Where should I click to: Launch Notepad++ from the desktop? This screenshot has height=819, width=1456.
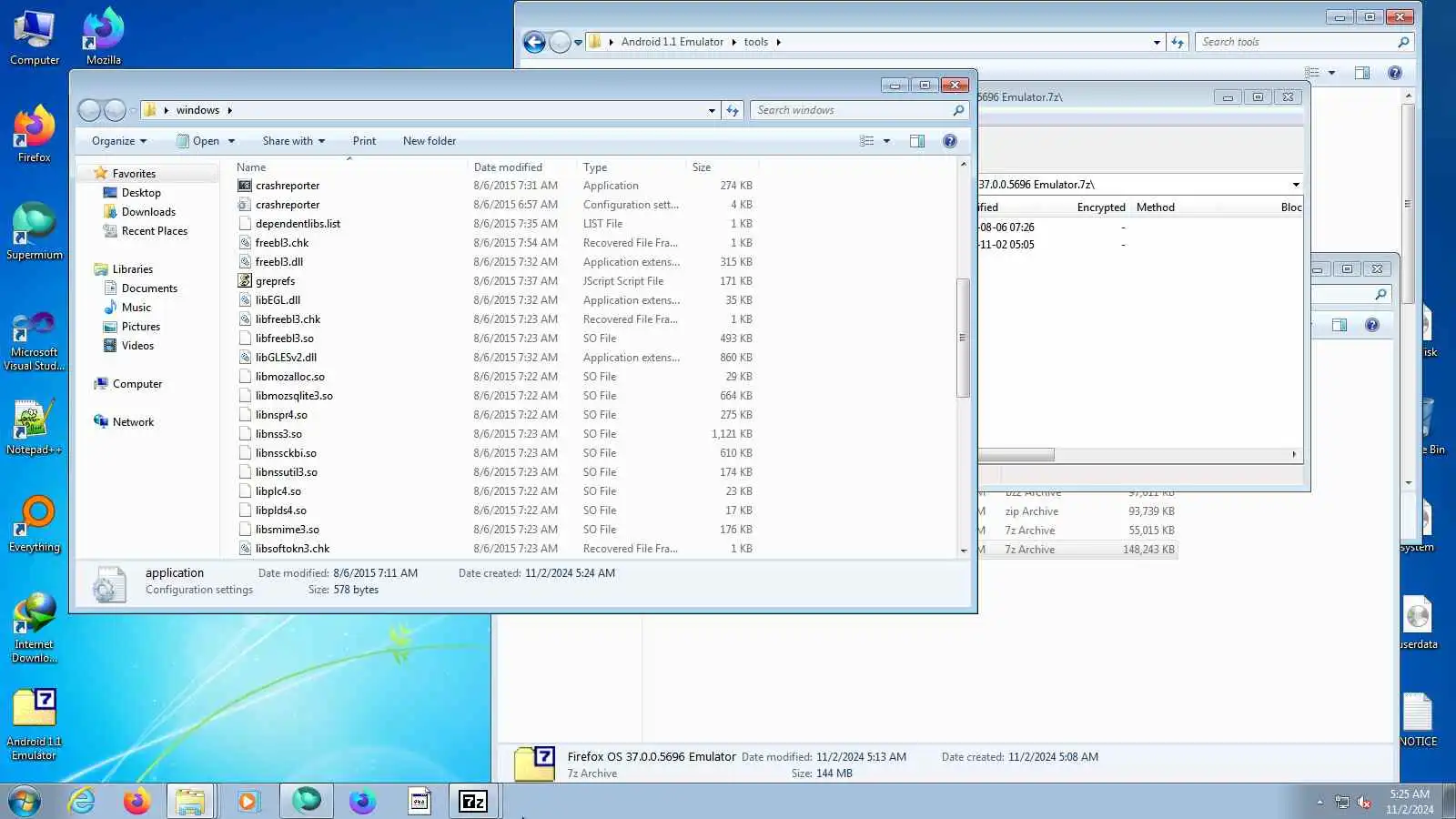[x=35, y=428]
